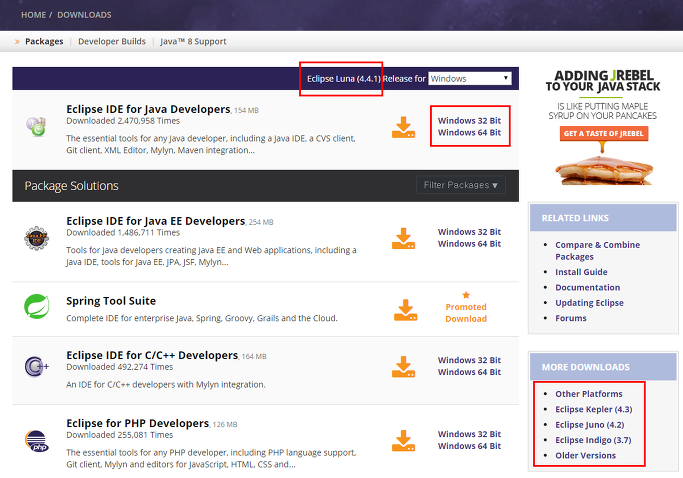Click the PHP package logo icon
This screenshot has height=478, width=683.
(x=37, y=441)
